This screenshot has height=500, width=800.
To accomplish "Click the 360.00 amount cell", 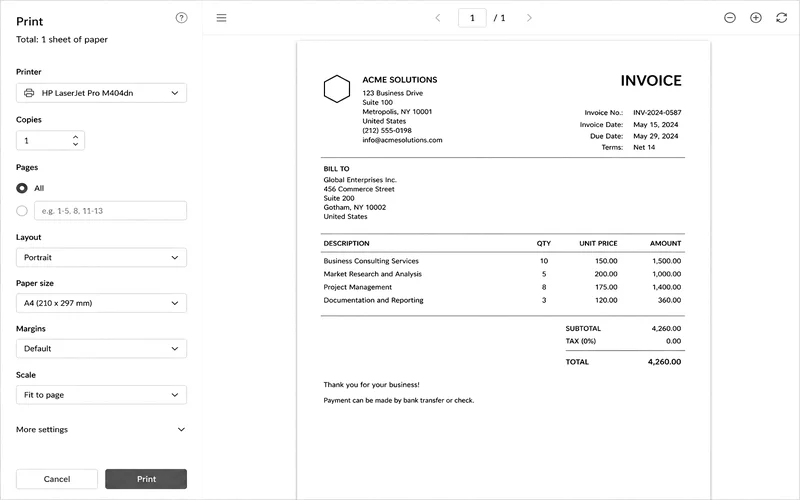I will (669, 300).
